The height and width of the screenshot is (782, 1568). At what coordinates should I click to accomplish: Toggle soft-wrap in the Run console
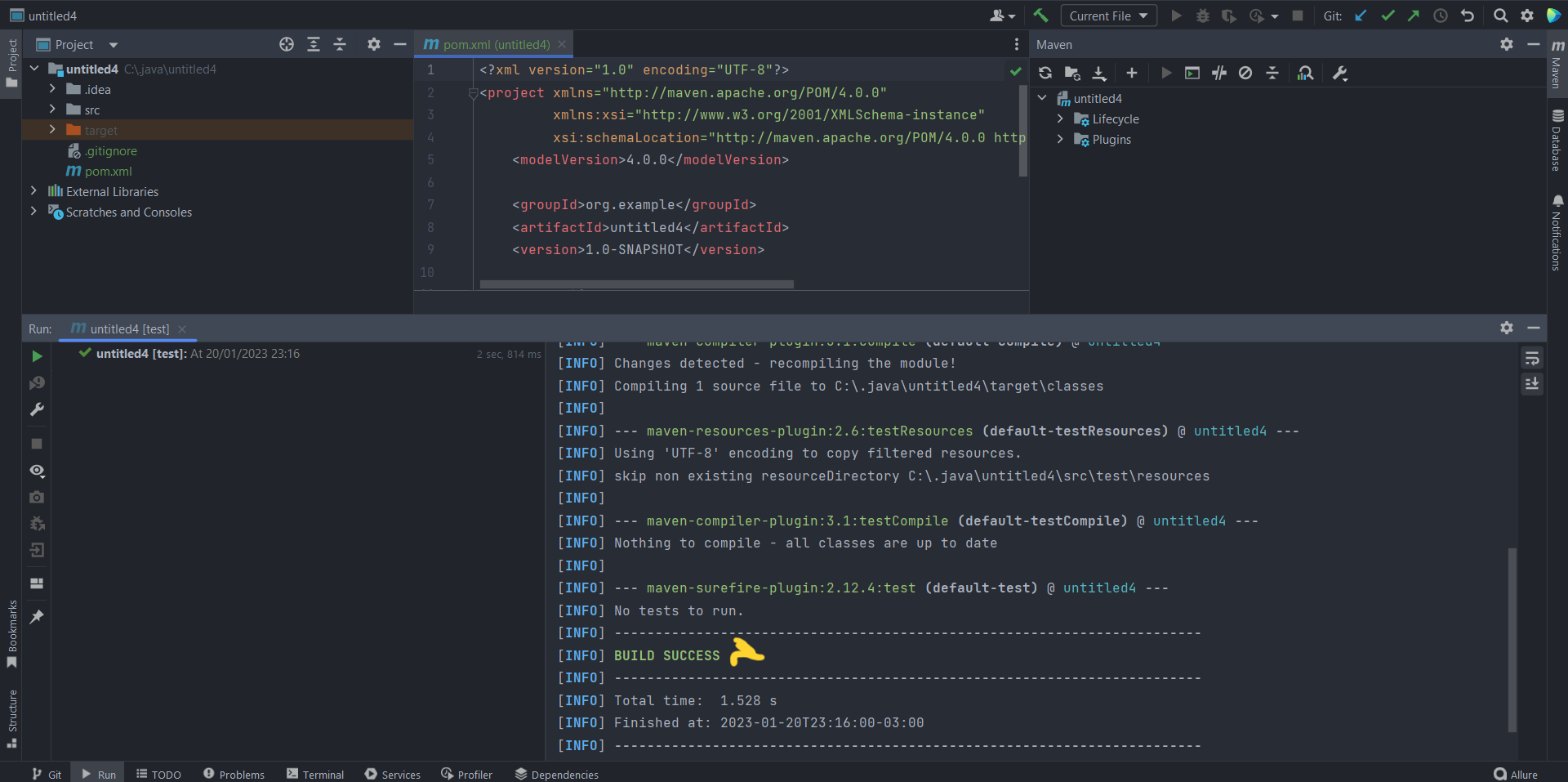click(x=1533, y=358)
